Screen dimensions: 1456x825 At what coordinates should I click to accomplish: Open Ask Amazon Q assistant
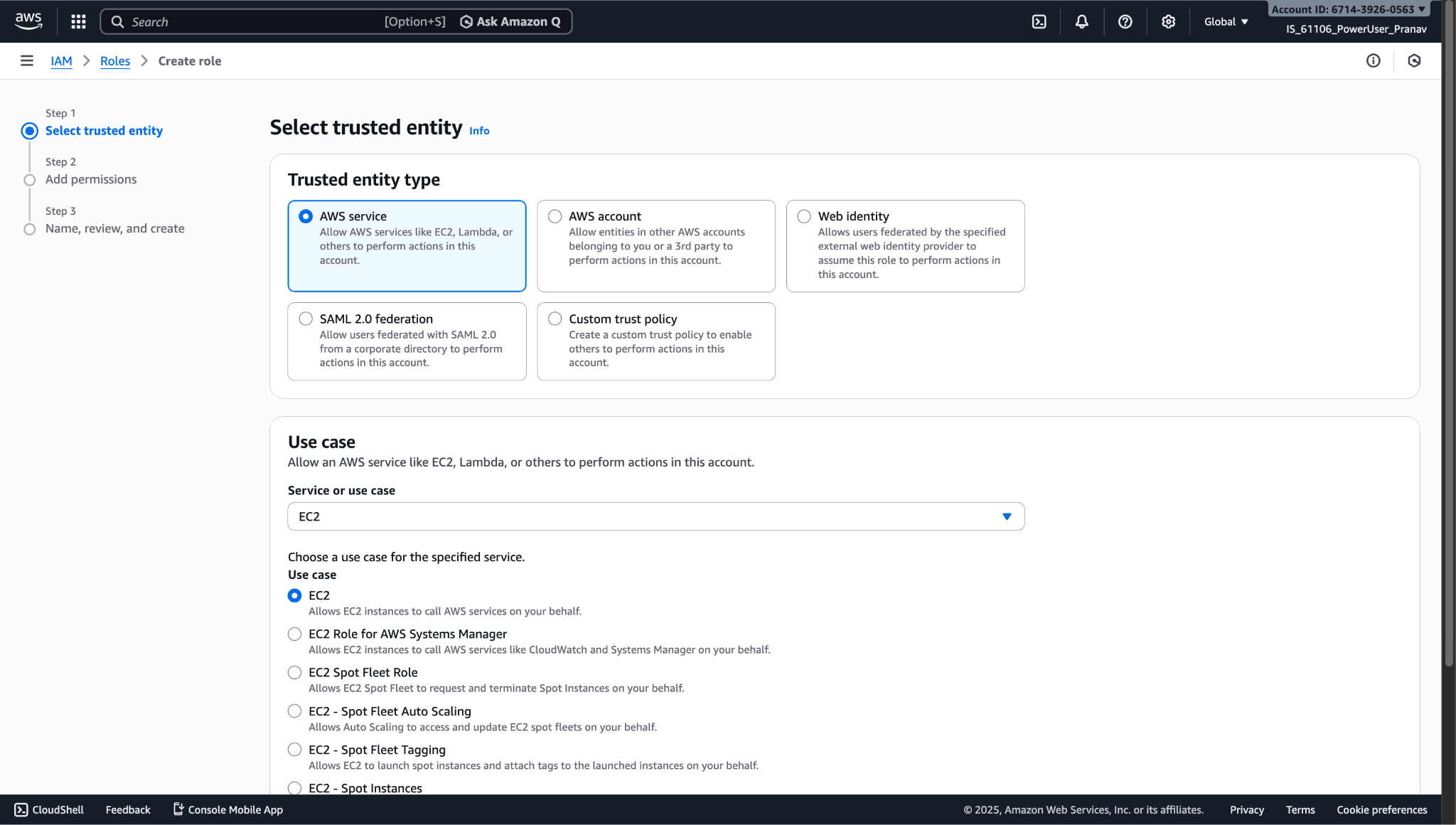tap(510, 21)
